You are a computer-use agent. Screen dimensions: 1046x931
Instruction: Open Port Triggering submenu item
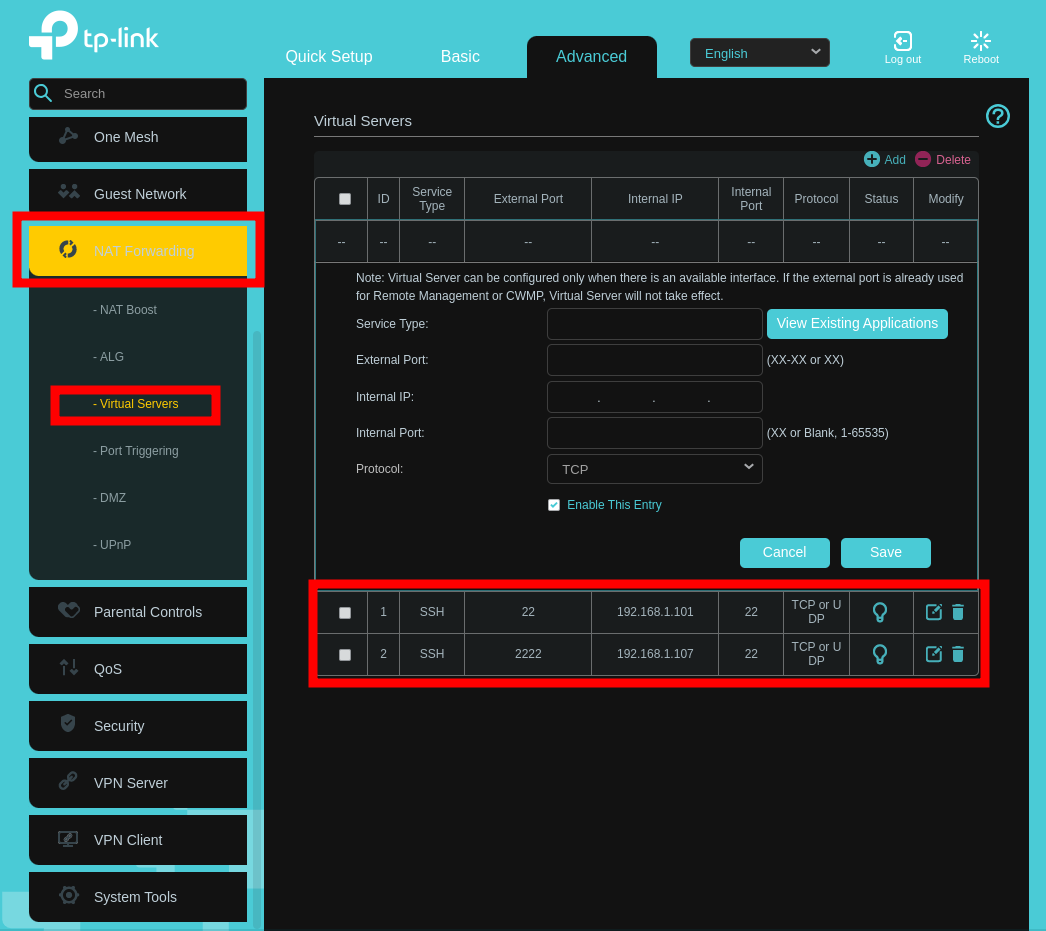135,451
